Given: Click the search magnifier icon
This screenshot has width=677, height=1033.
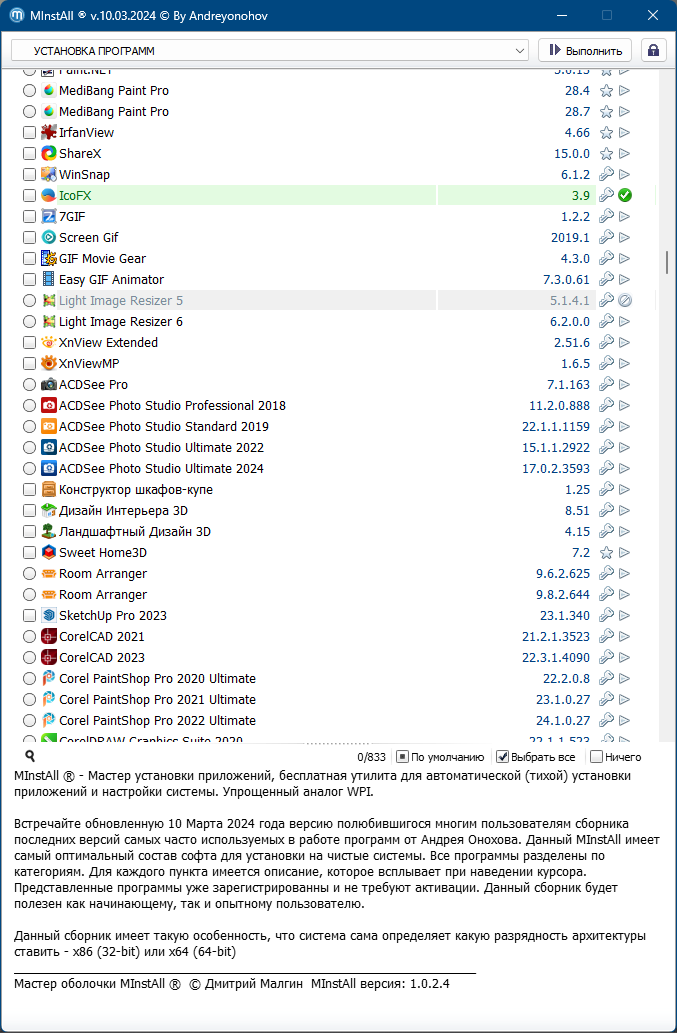Looking at the screenshot, I should point(30,757).
